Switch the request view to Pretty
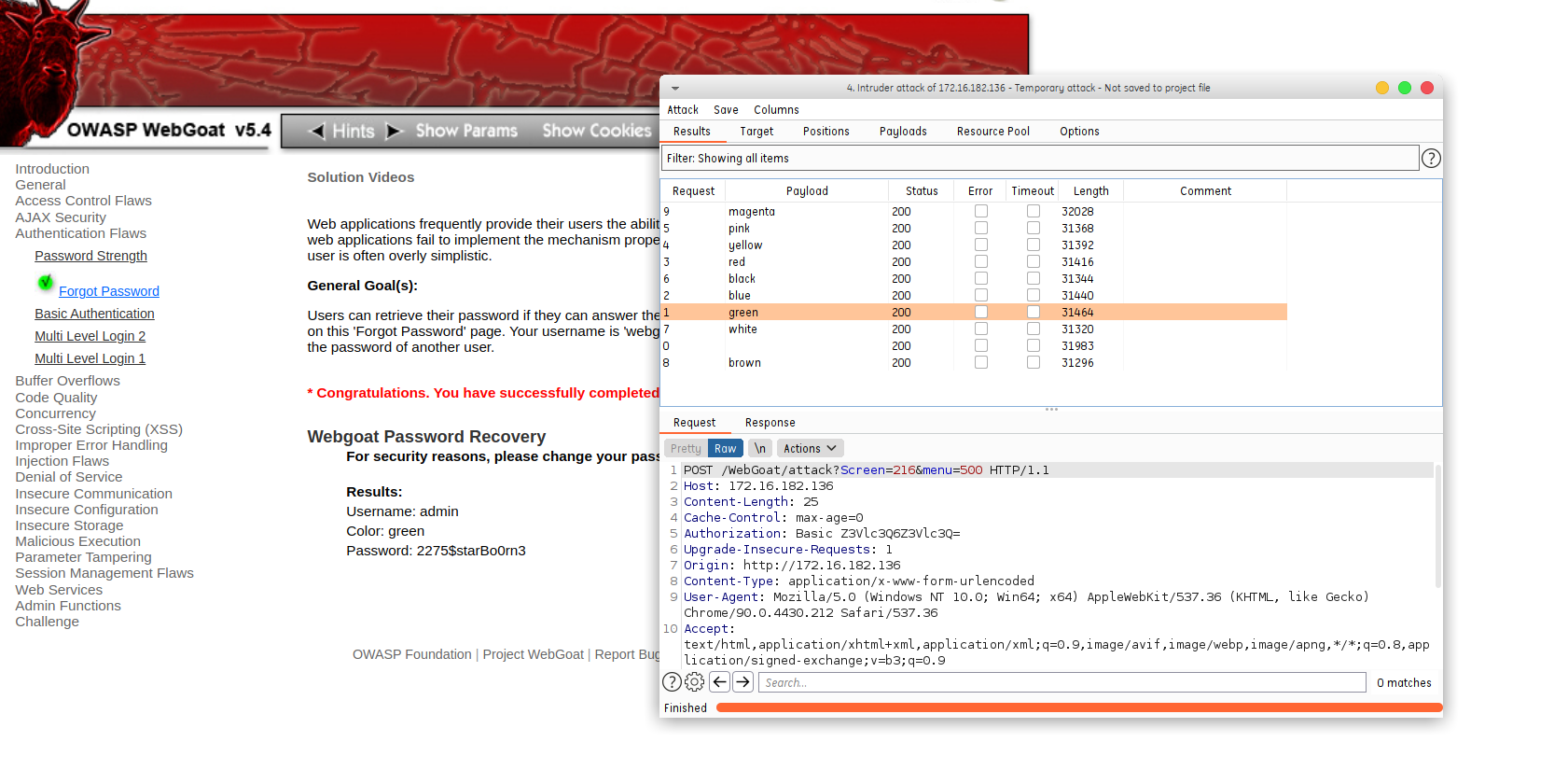1568x784 pixels. (x=686, y=449)
